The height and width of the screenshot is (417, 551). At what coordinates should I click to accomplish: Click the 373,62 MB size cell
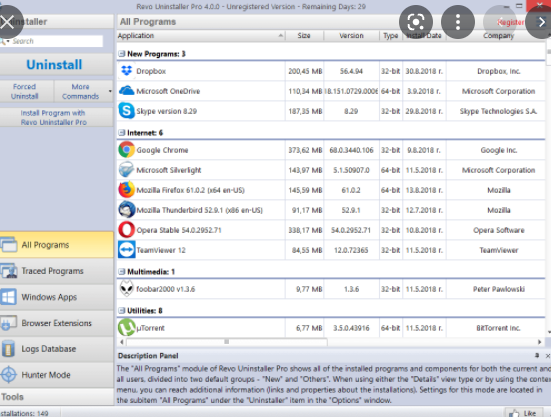[305, 150]
